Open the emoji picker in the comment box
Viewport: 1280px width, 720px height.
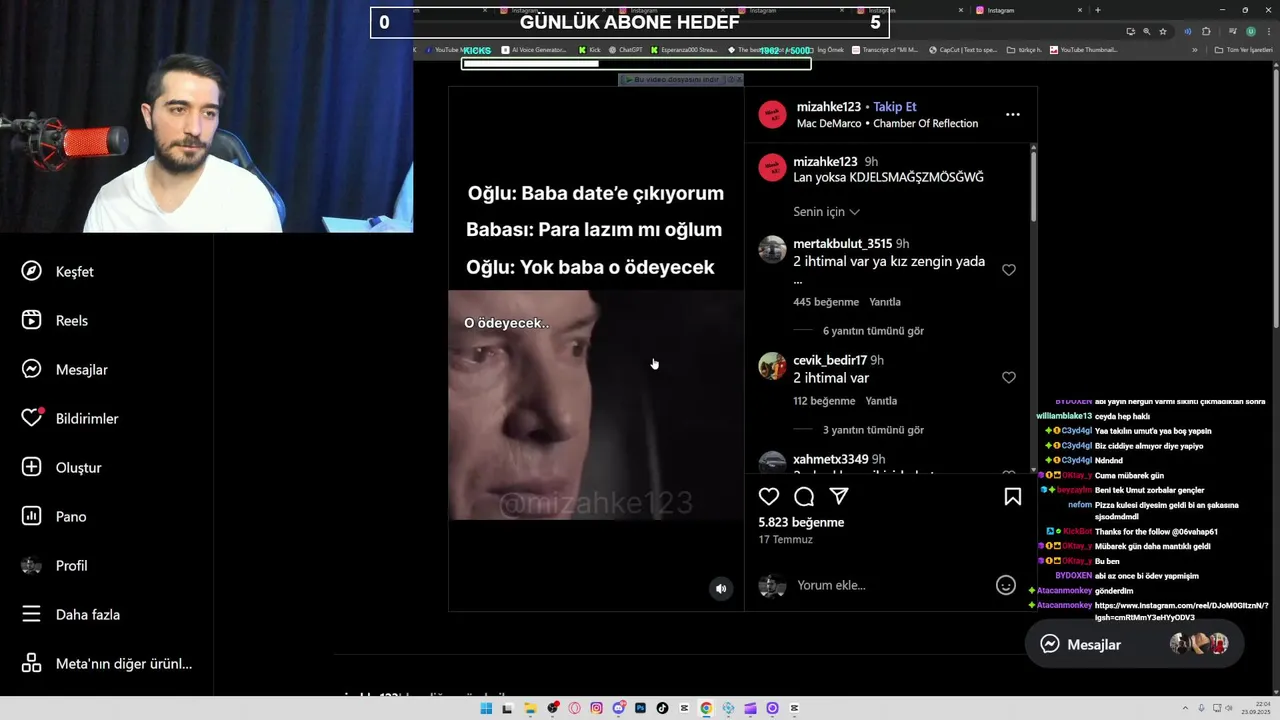[x=1006, y=586]
